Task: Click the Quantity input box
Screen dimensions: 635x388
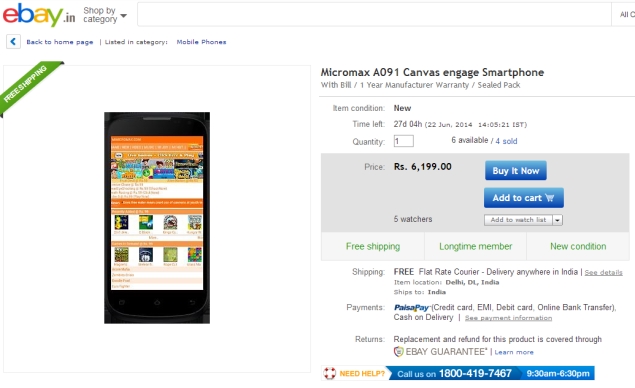Action: 403,141
